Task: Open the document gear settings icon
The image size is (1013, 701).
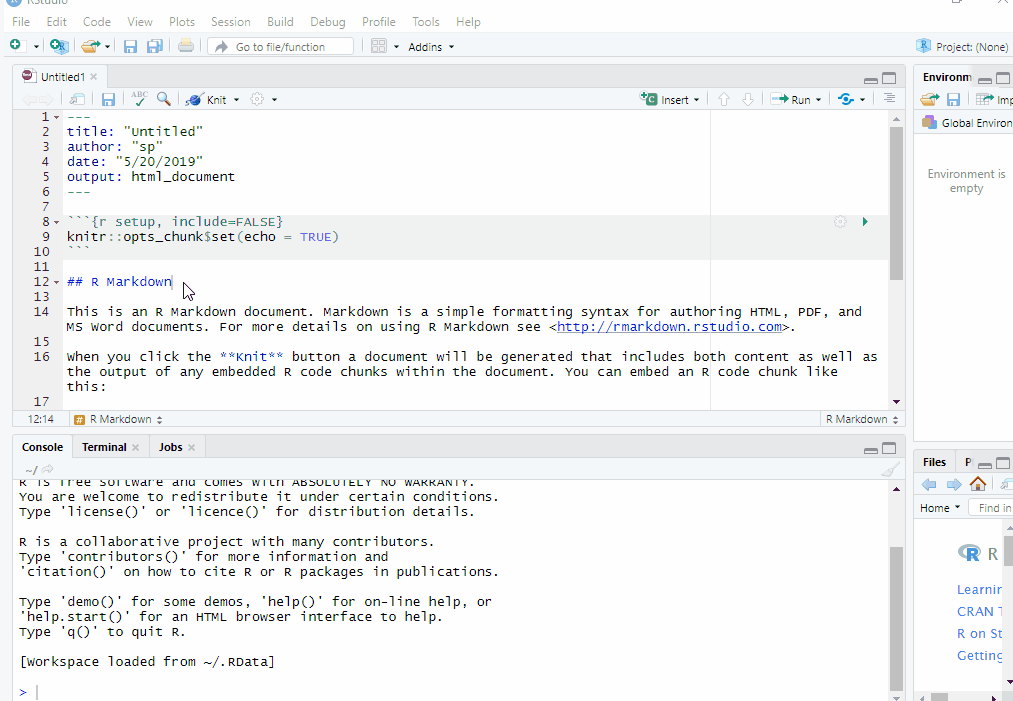Action: (257, 99)
